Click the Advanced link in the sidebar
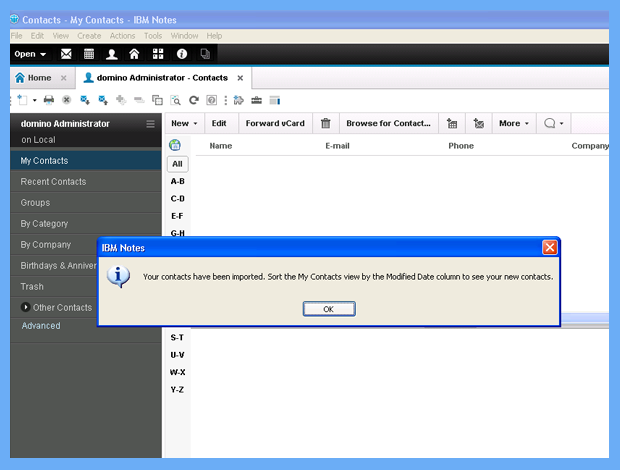 point(41,326)
